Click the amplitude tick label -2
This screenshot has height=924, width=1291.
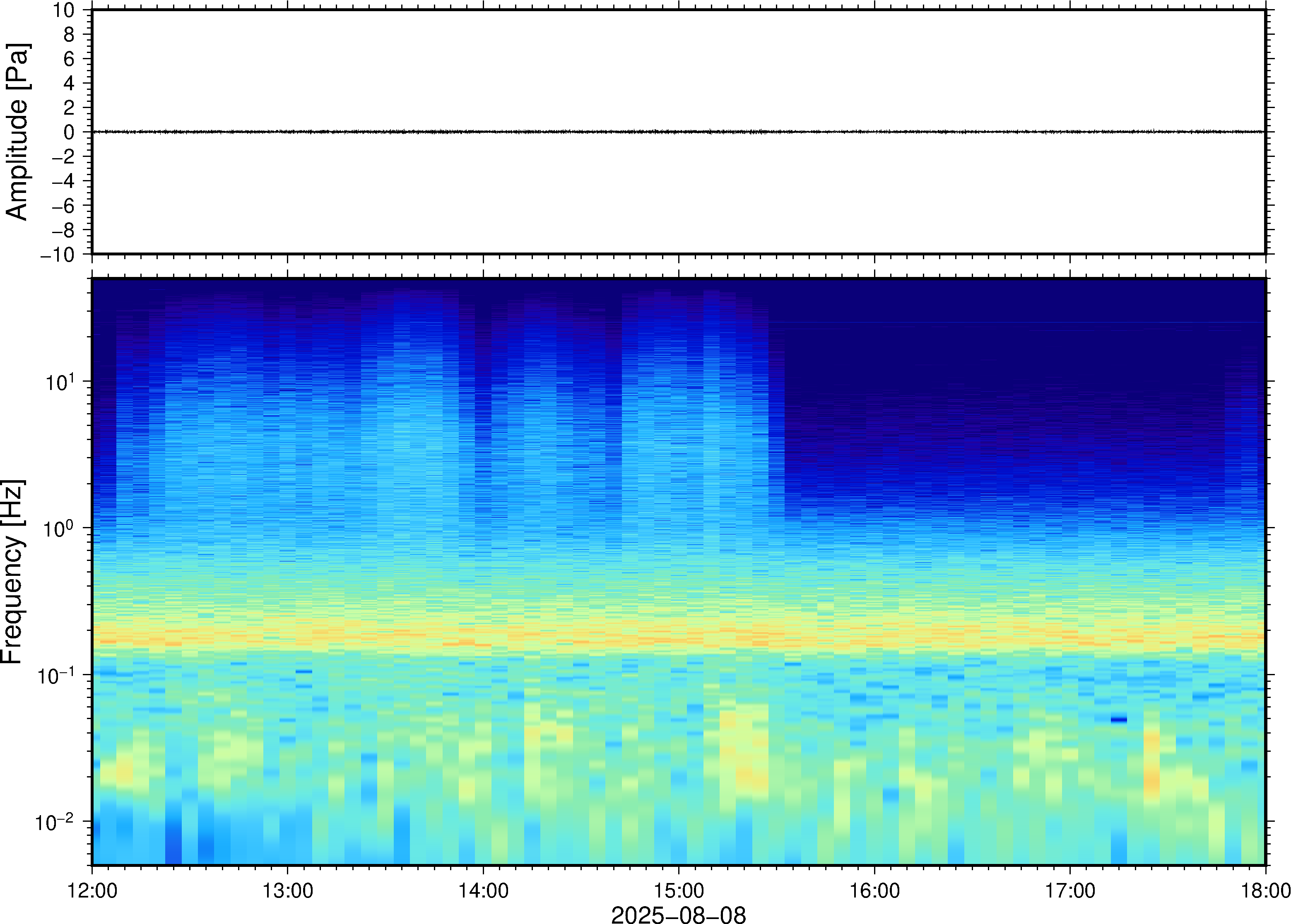[x=63, y=157]
